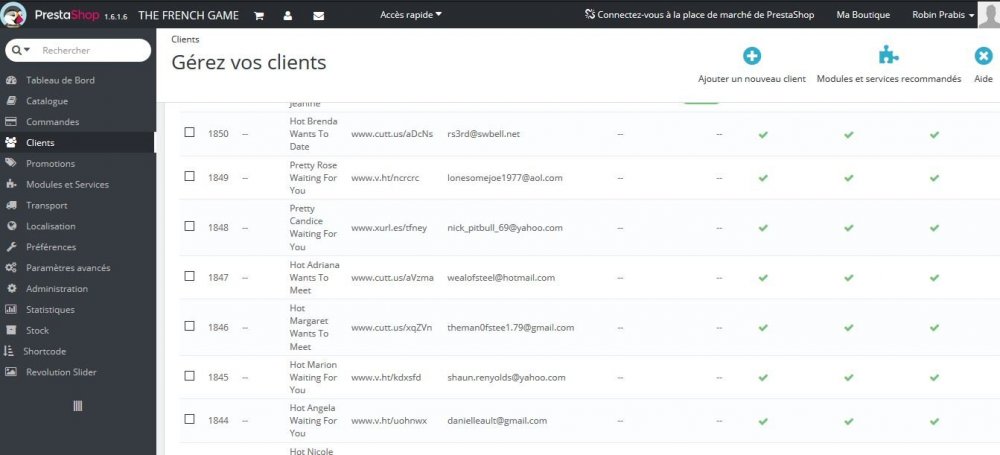The height and width of the screenshot is (455, 1000).
Task: Go to Modules et Services menu
Action: click(x=67, y=184)
